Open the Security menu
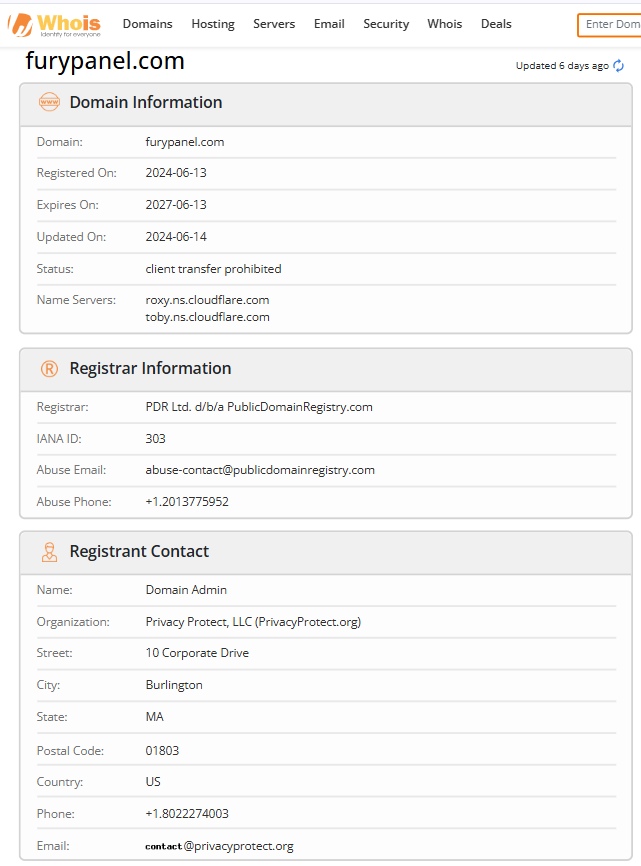Screen dimensions: 641x866 click(x=386, y=24)
